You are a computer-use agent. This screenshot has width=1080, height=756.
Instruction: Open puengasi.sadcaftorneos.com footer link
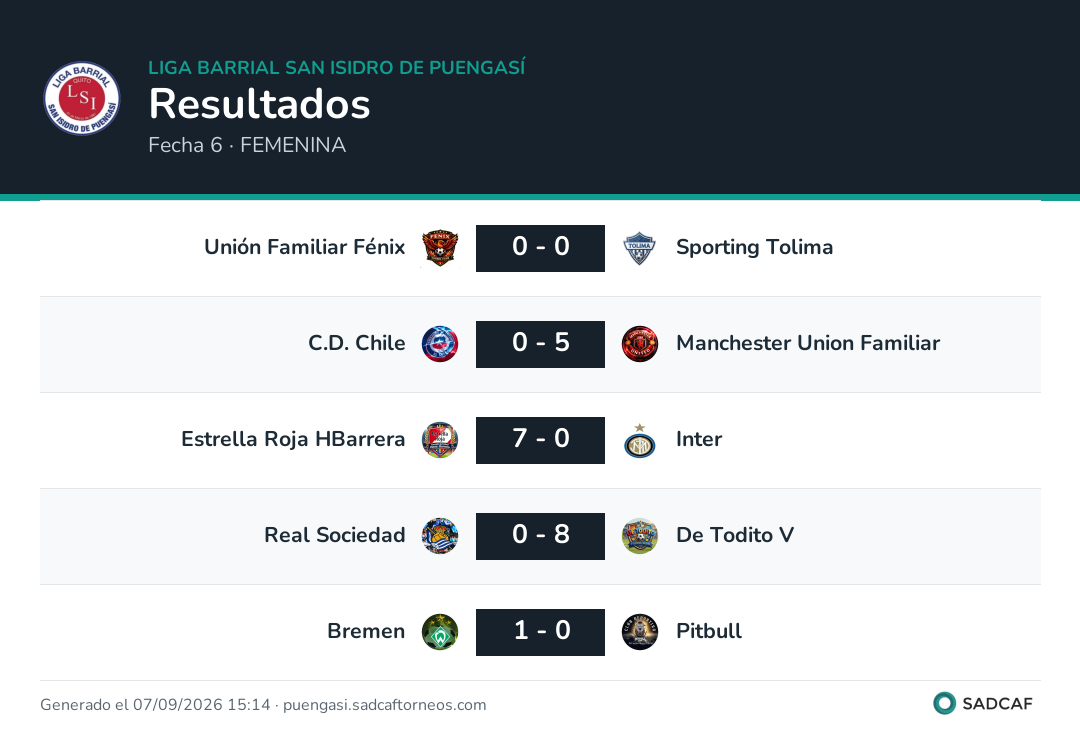tap(384, 705)
